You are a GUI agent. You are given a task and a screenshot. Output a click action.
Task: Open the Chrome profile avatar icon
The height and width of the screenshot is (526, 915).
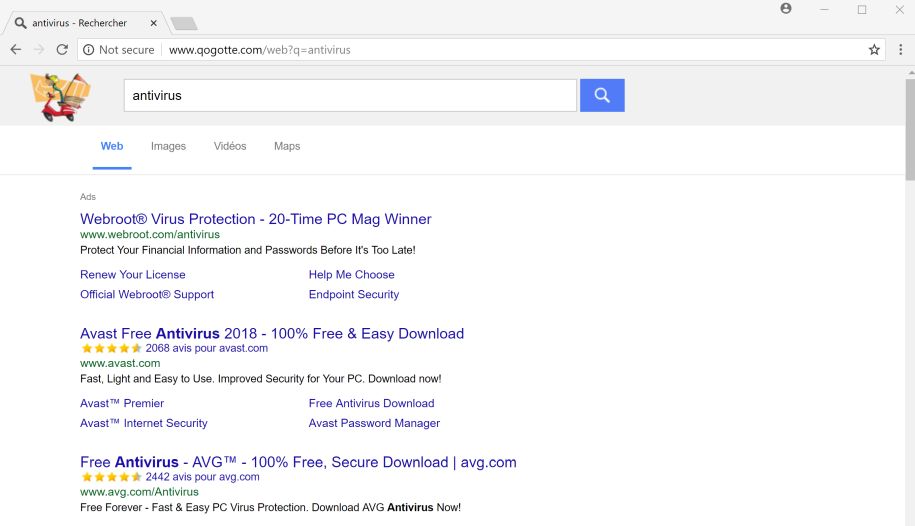[786, 9]
